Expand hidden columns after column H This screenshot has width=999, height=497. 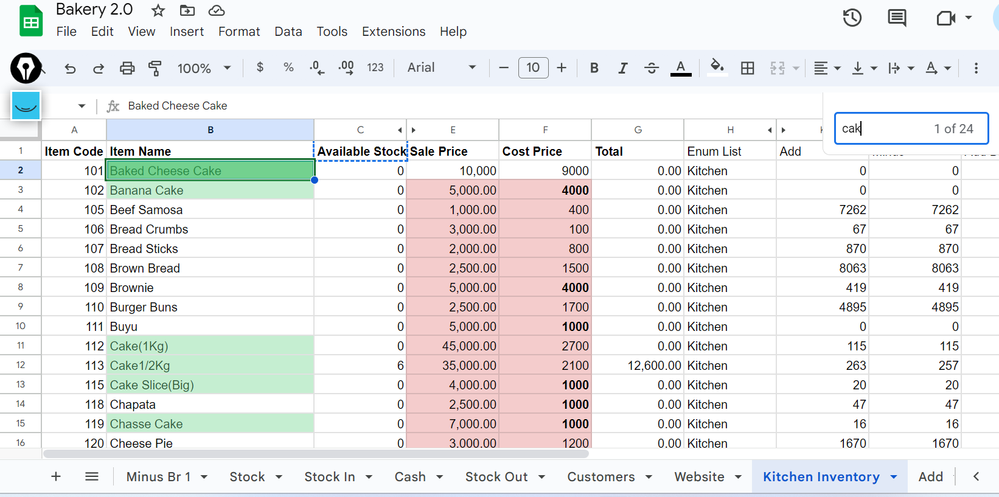tap(771, 130)
